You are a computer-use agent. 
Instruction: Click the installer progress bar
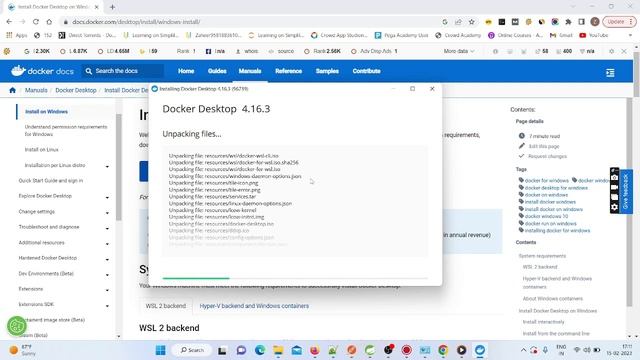click(295, 278)
